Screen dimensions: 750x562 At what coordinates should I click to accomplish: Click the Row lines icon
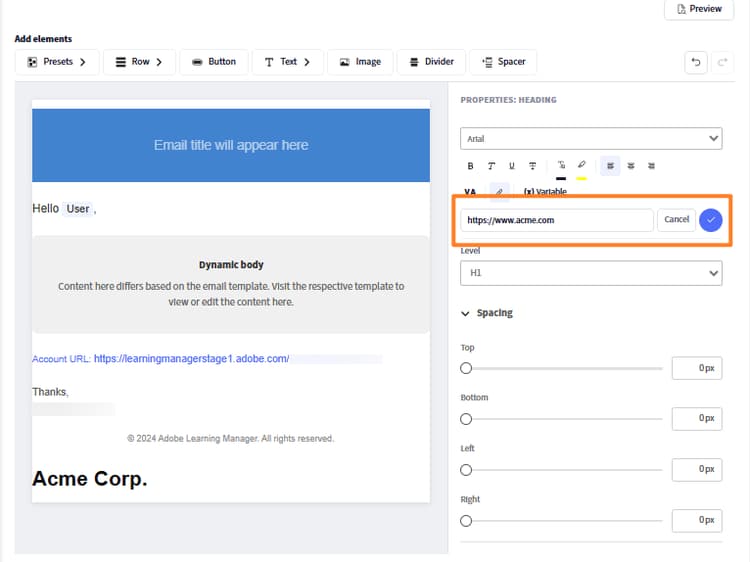point(121,62)
